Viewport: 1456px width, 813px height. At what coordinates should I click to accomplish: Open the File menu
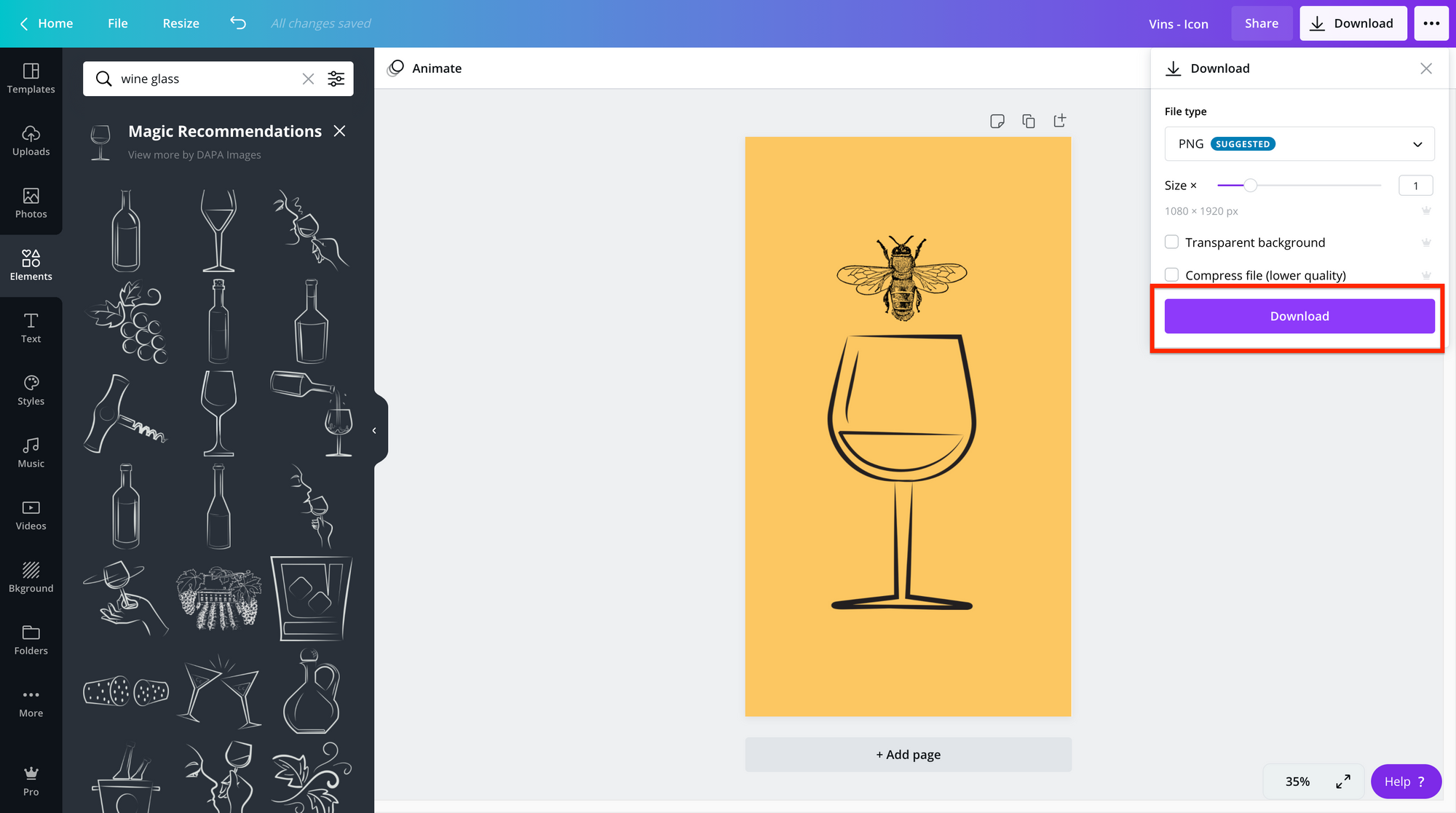pyautogui.click(x=117, y=22)
